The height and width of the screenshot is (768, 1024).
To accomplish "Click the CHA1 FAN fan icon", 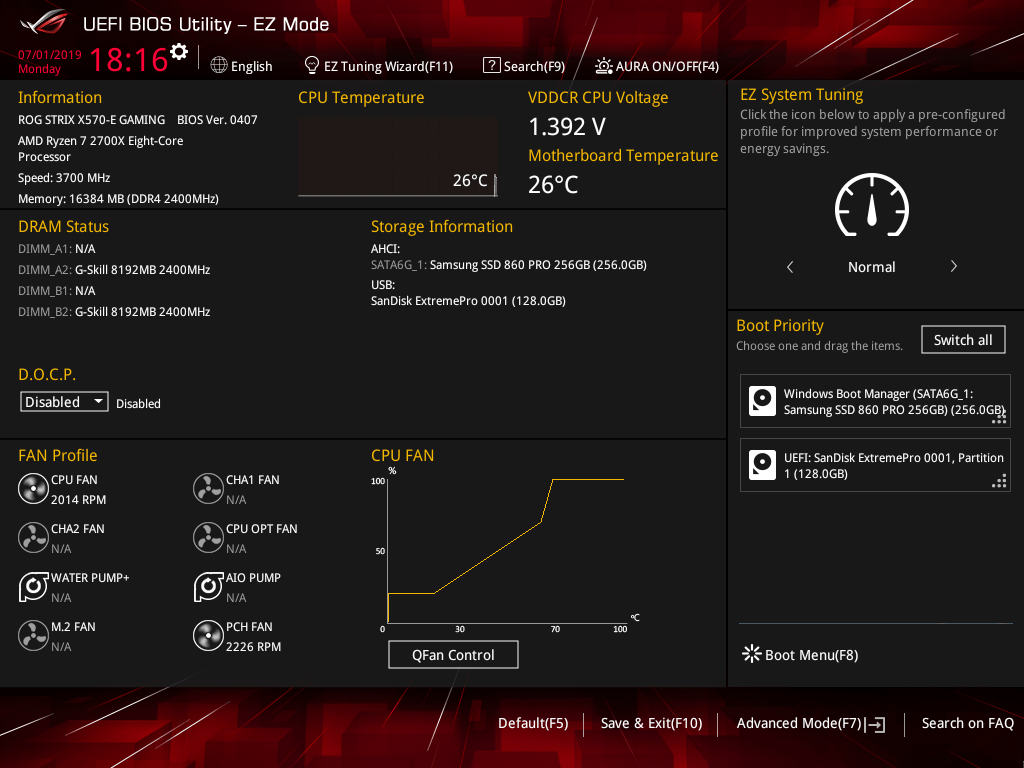I will pos(208,488).
